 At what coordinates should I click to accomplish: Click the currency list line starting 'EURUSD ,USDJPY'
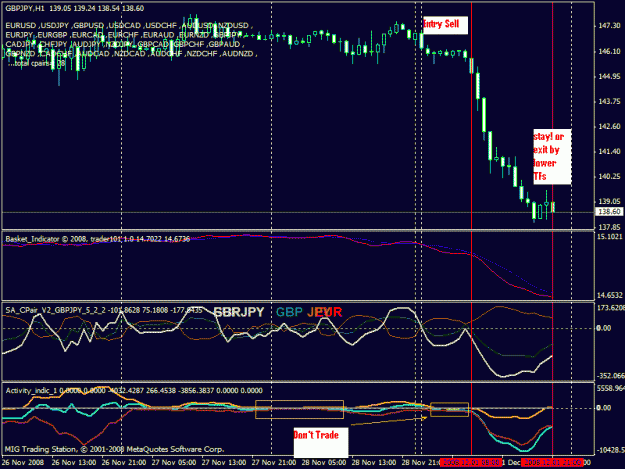(x=129, y=26)
